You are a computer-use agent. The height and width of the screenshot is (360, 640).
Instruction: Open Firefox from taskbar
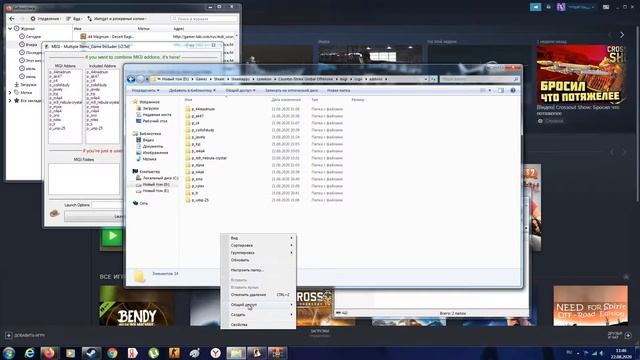click(49, 353)
